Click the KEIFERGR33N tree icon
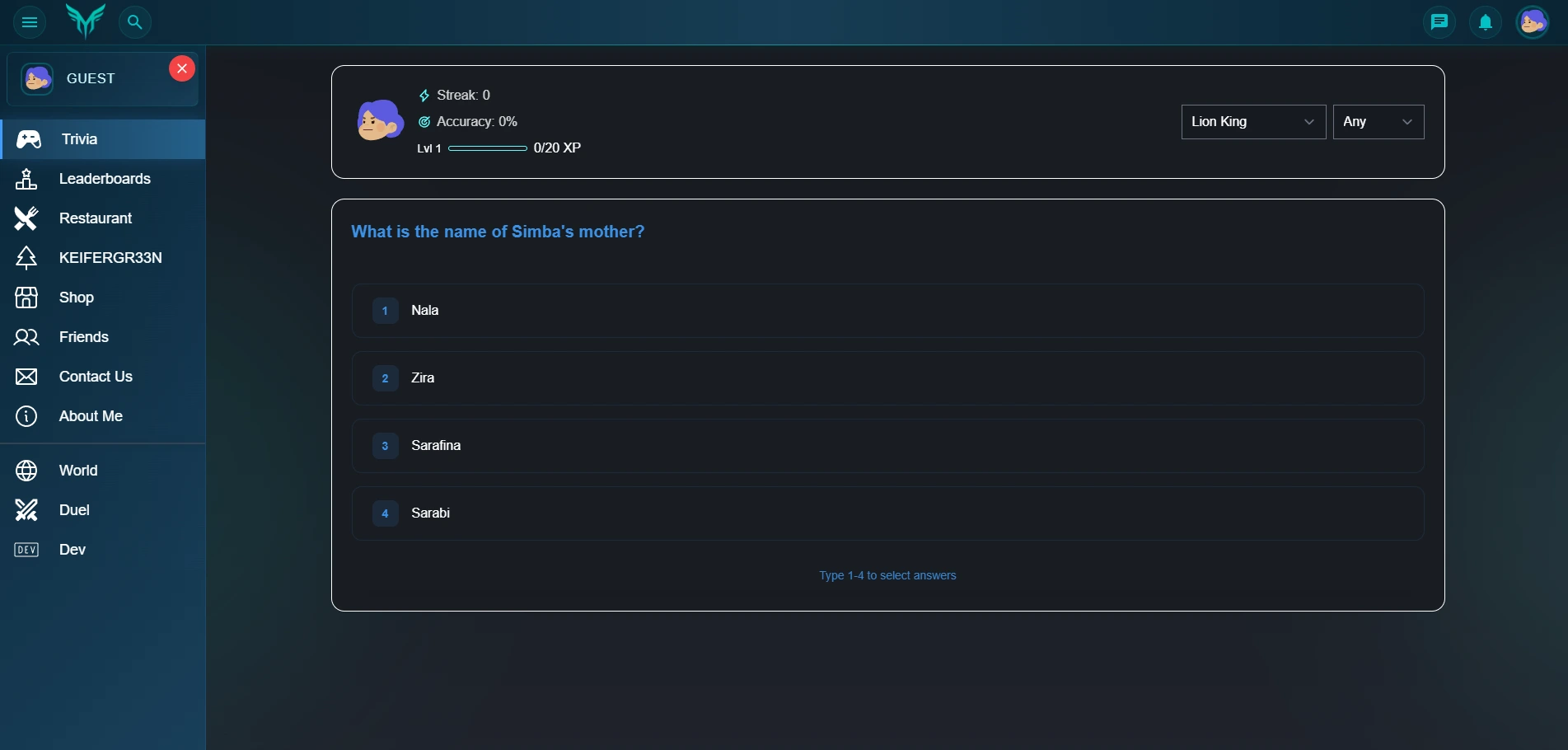The width and height of the screenshot is (1568, 750). (26, 258)
